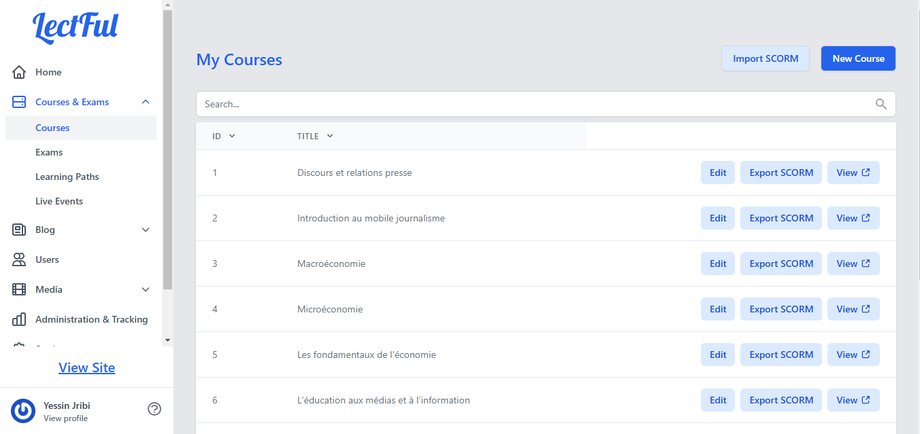Sort courses by ID column
The image size is (920, 434).
[223, 136]
